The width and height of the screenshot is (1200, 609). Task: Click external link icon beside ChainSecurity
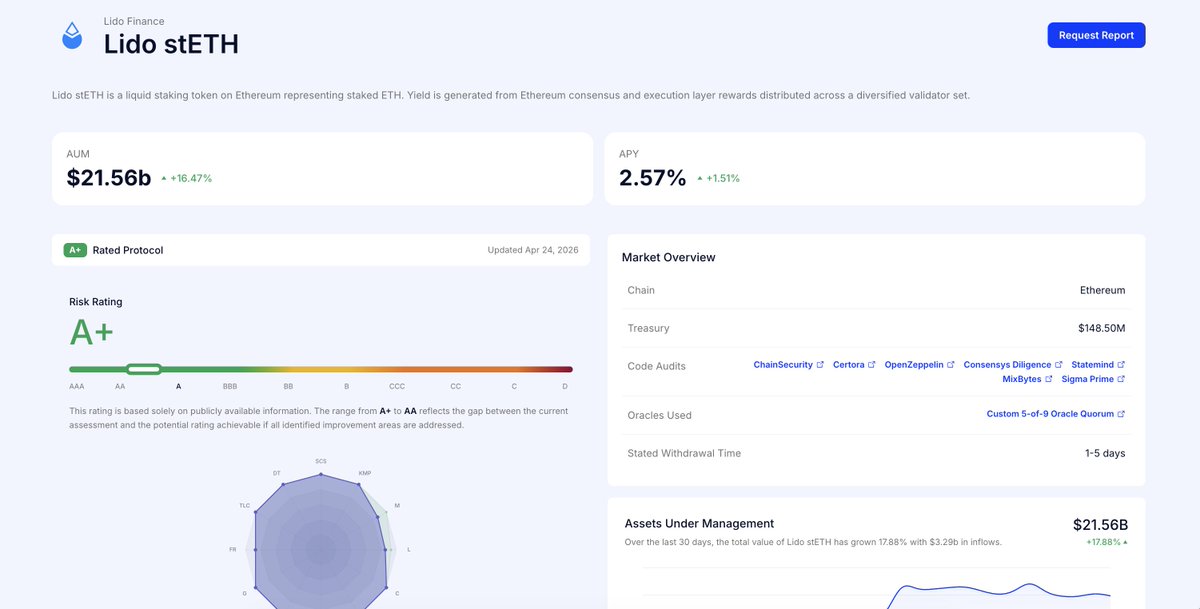pyautogui.click(x=821, y=365)
